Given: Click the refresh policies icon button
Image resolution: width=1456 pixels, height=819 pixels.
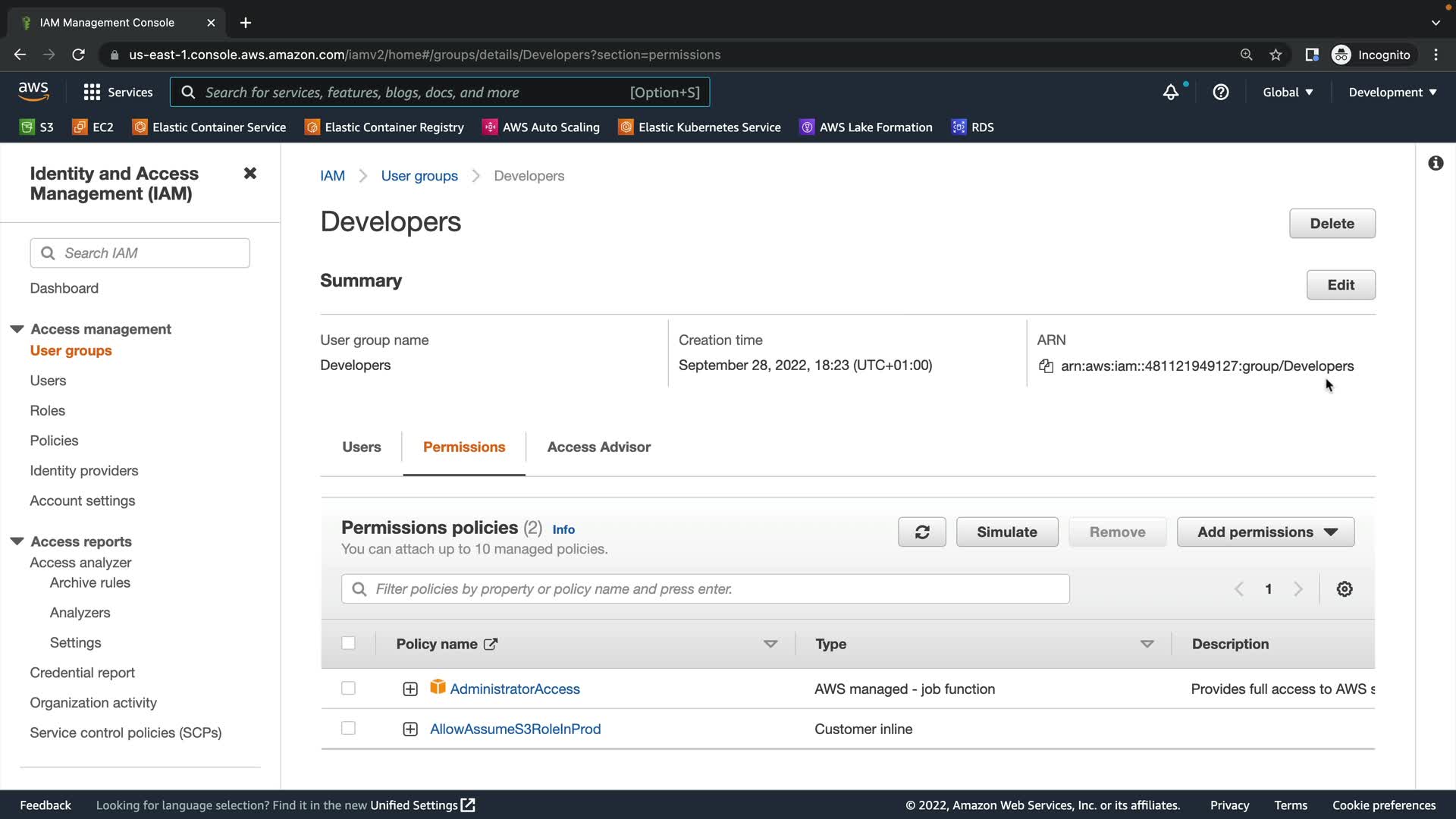Looking at the screenshot, I should [x=921, y=532].
